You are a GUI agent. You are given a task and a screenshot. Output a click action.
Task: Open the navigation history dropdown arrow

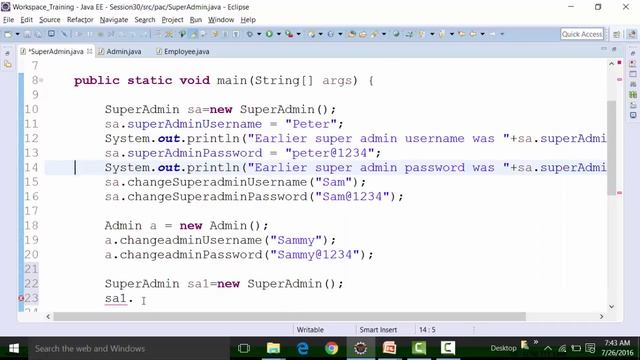pos(482,34)
